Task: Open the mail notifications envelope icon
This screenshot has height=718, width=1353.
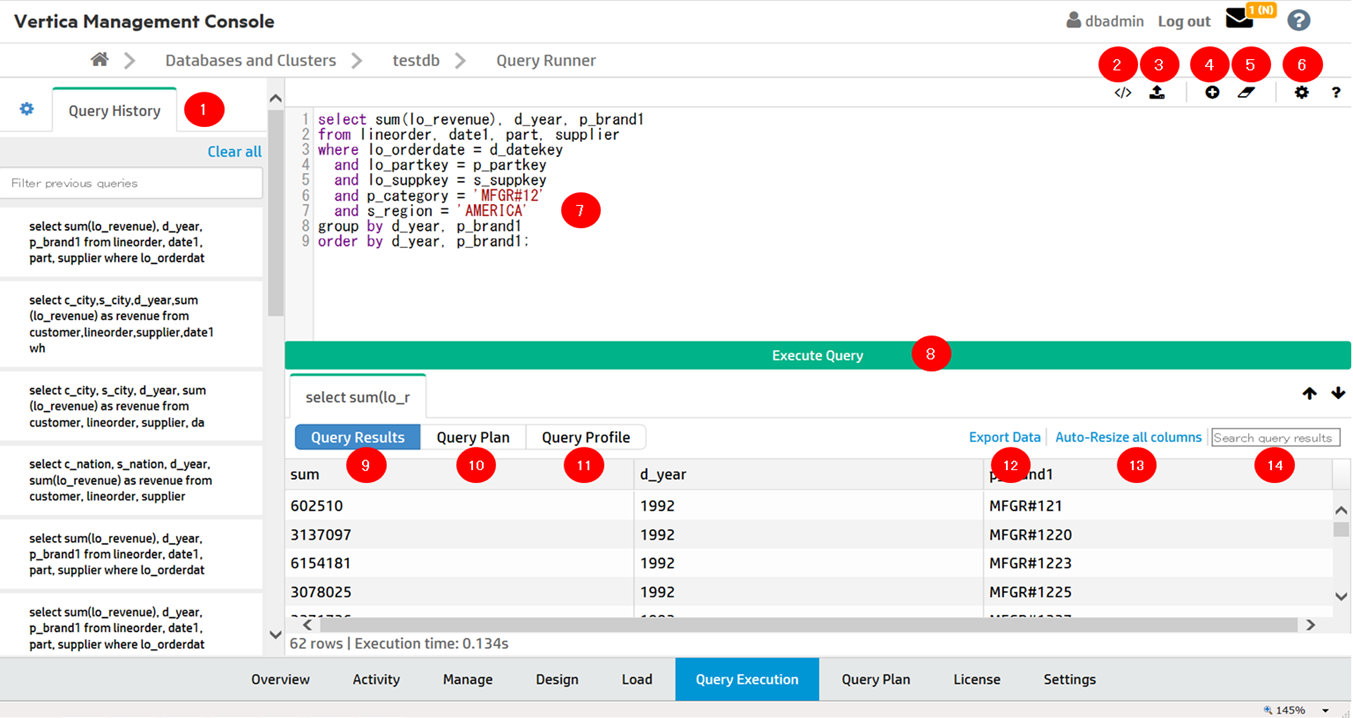Action: click(x=1239, y=19)
